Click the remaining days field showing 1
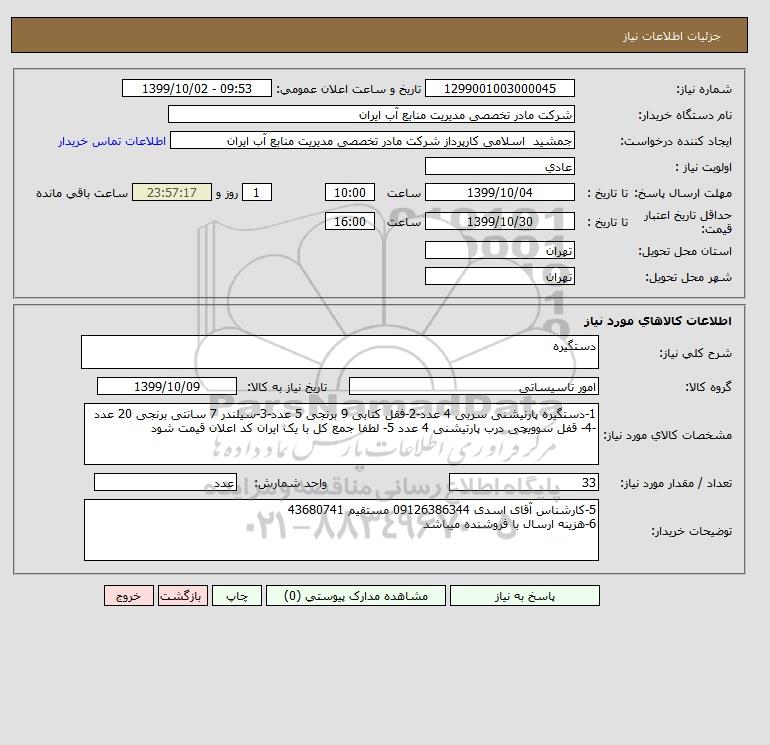 coord(257,193)
